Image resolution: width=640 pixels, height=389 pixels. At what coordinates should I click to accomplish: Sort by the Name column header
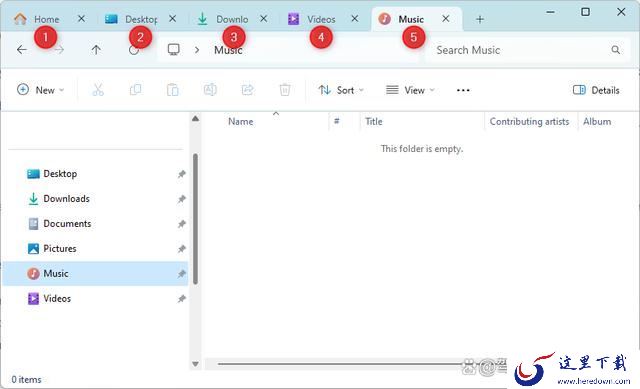[x=241, y=122]
